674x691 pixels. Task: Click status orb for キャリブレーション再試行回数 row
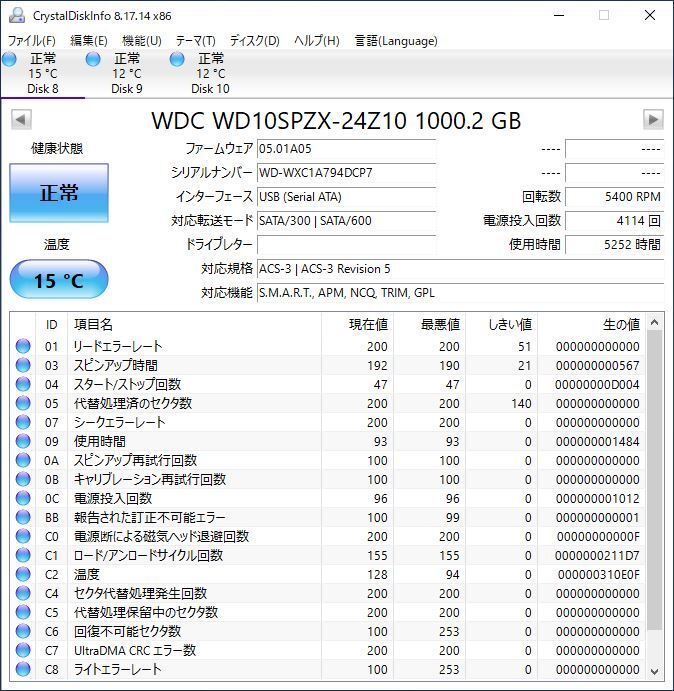[23, 479]
